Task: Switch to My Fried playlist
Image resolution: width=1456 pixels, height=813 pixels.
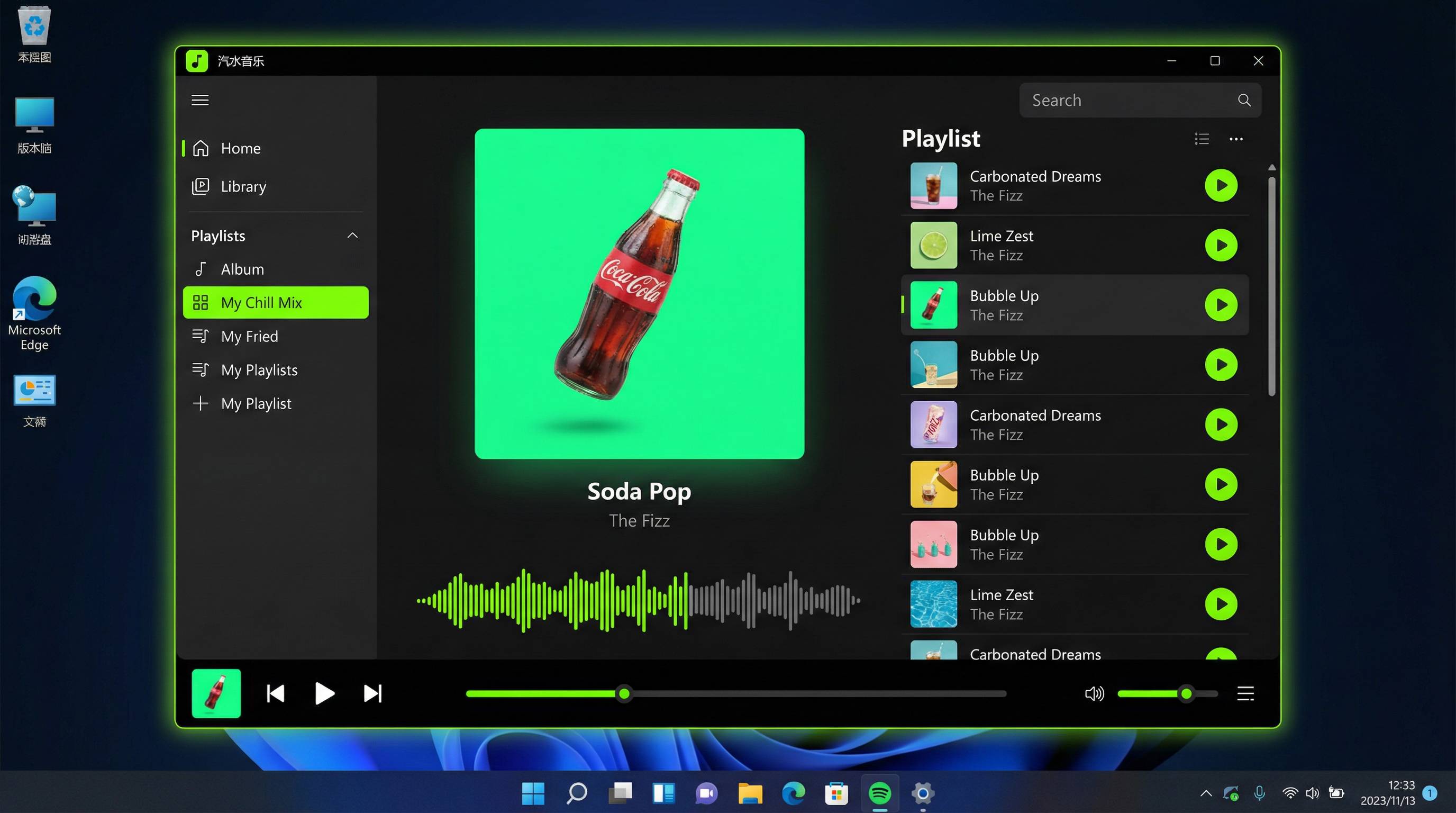Action: point(249,336)
